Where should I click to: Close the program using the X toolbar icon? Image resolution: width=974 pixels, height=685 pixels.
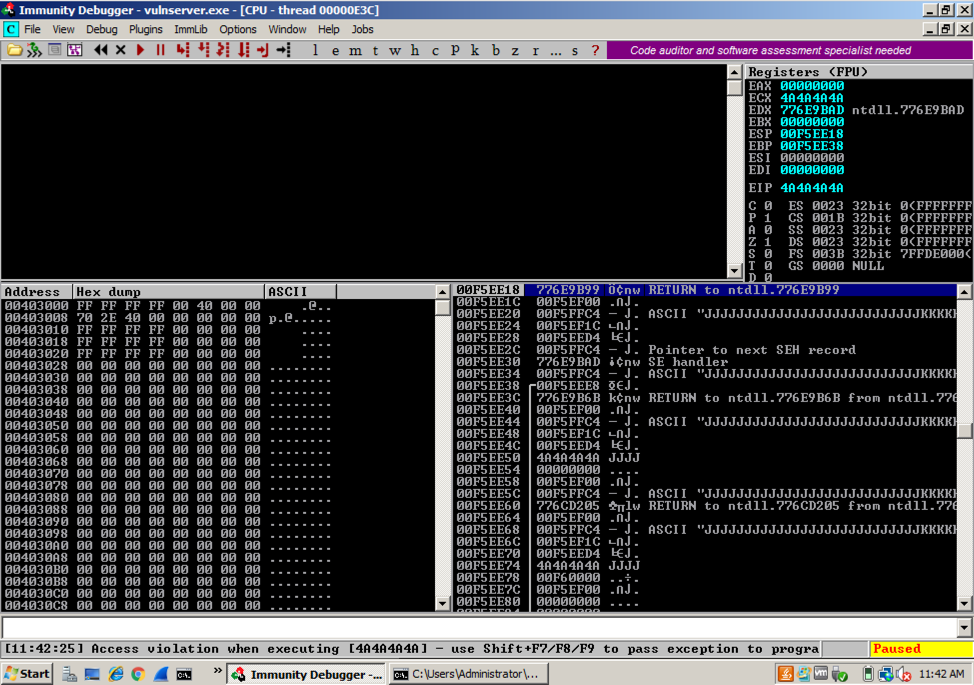(x=121, y=50)
